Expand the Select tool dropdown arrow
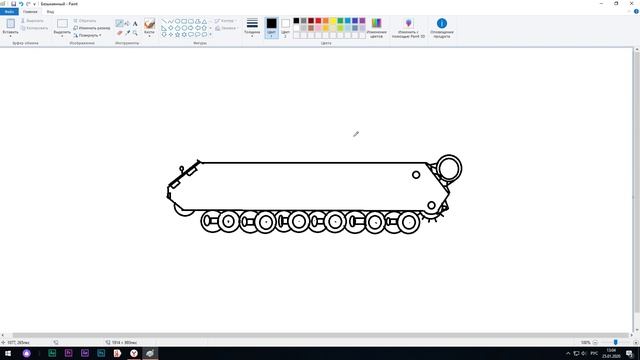The image size is (640, 360). click(x=62, y=36)
